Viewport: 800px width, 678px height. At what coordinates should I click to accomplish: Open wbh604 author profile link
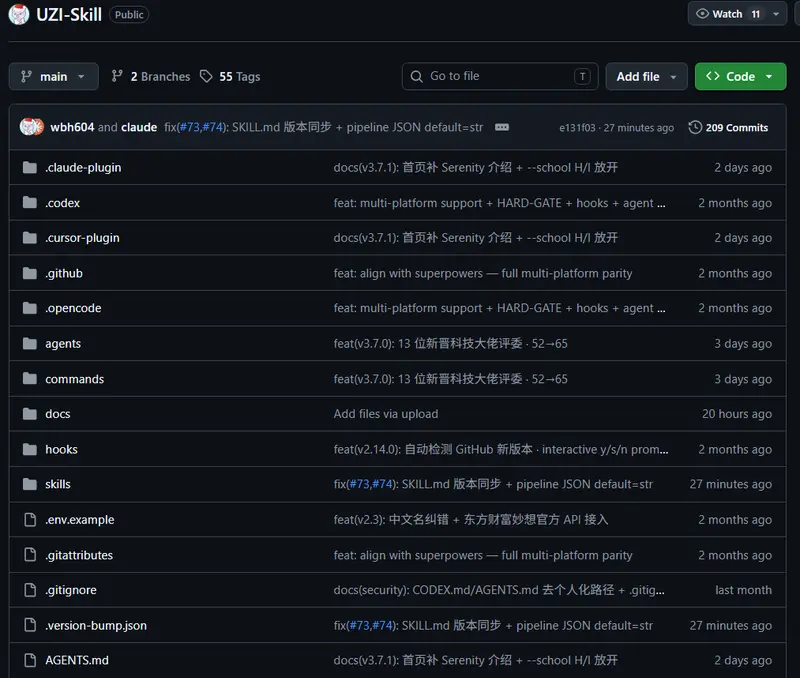(x=72, y=127)
